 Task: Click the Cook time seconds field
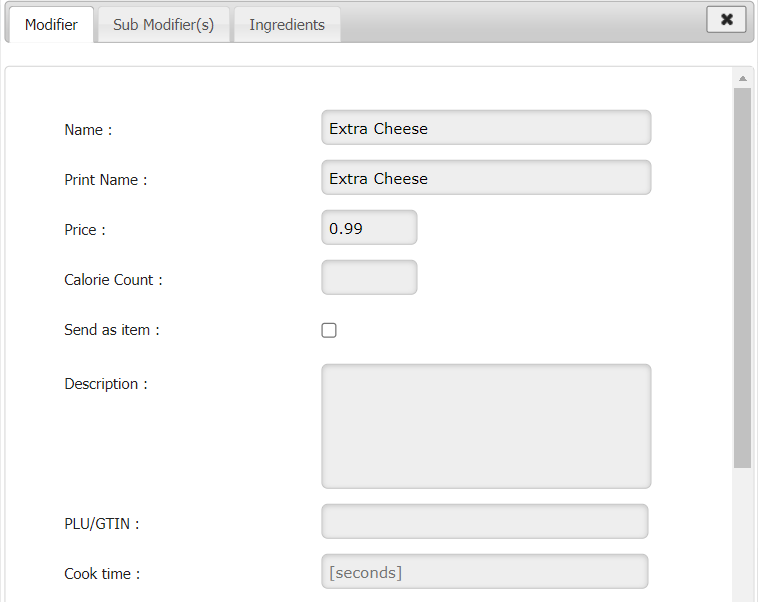pos(485,572)
